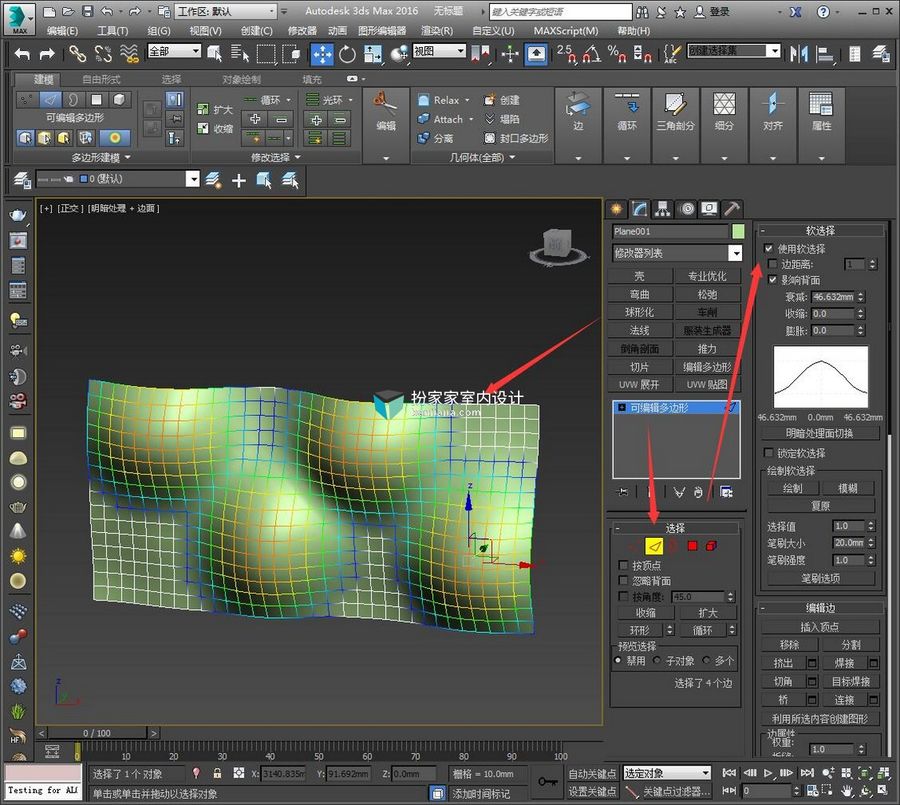Click the Falloff value input field
Image resolution: width=900 pixels, height=805 pixels.
[x=832, y=297]
